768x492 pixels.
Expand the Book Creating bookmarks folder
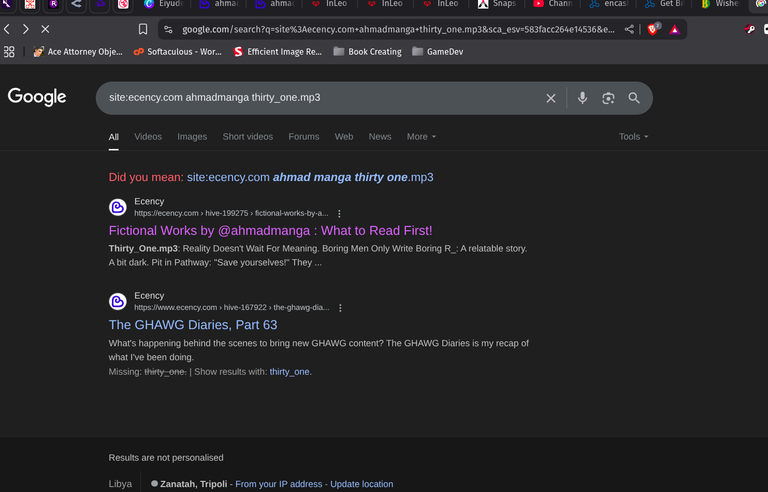(x=367, y=51)
